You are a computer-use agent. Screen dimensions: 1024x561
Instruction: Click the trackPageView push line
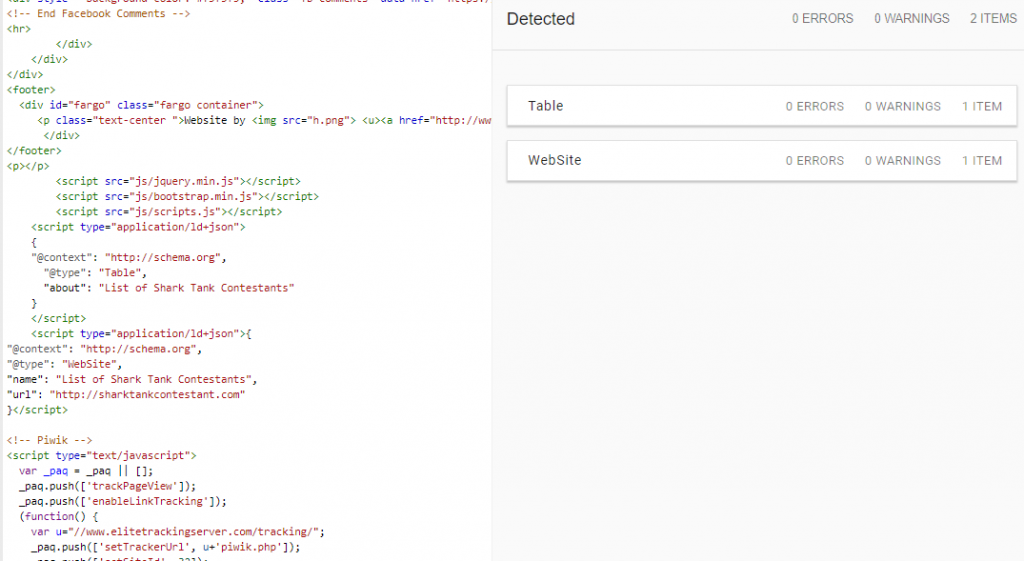[x=107, y=486]
